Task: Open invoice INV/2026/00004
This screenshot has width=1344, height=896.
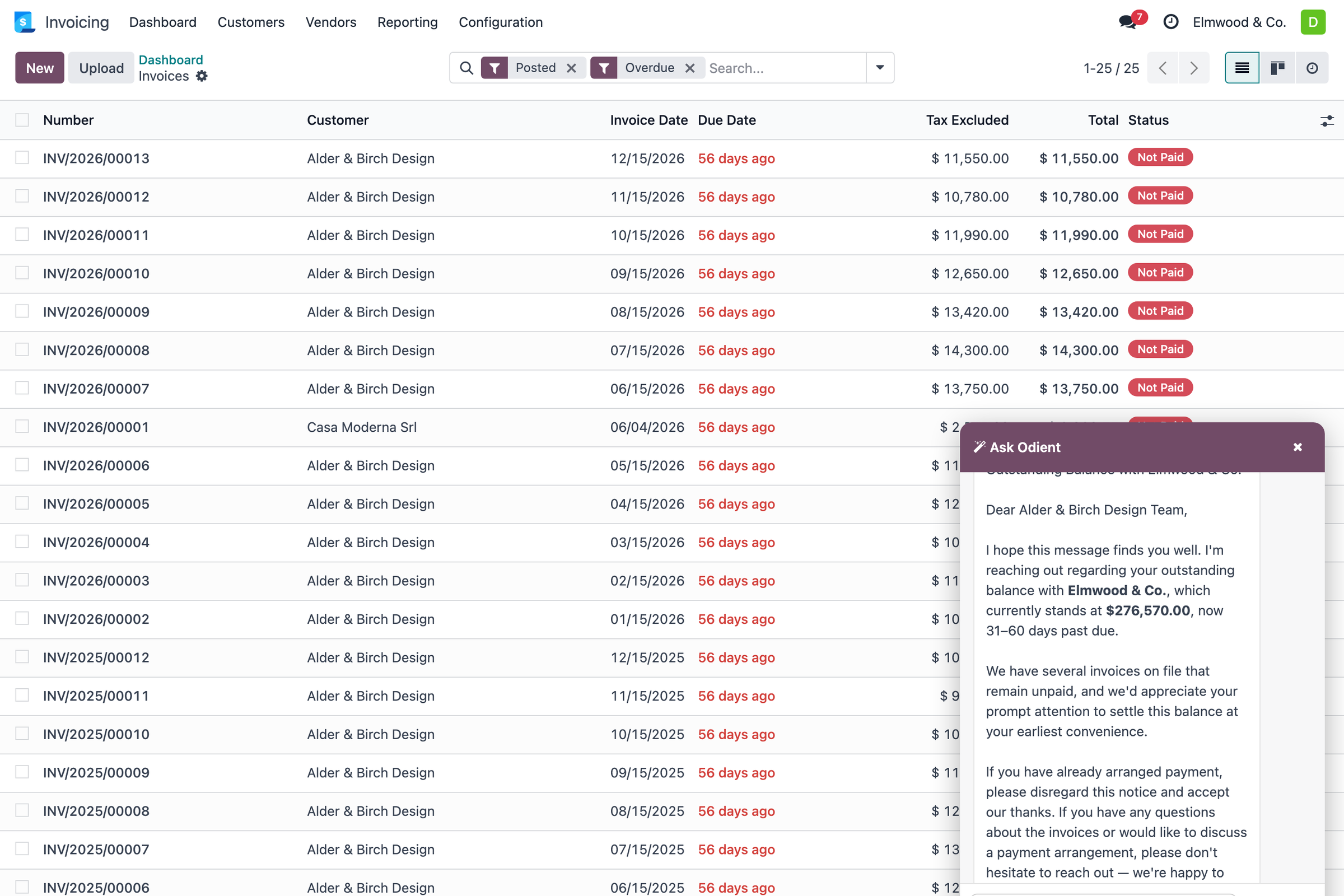Action: 96,542
